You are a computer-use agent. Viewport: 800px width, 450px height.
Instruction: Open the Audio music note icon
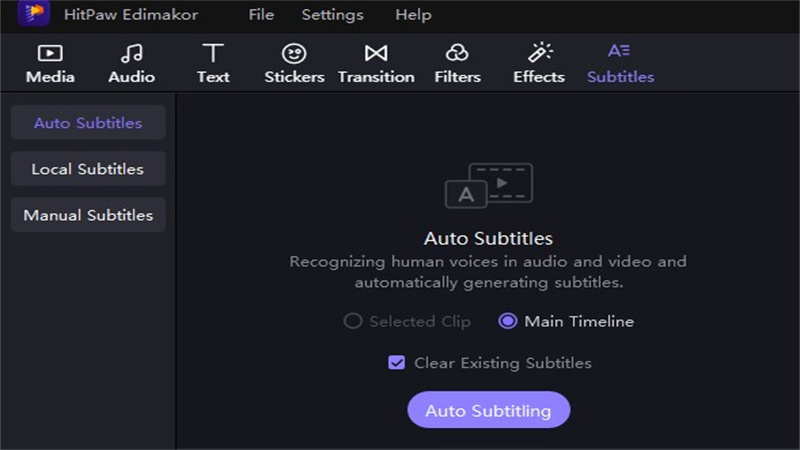click(131, 54)
